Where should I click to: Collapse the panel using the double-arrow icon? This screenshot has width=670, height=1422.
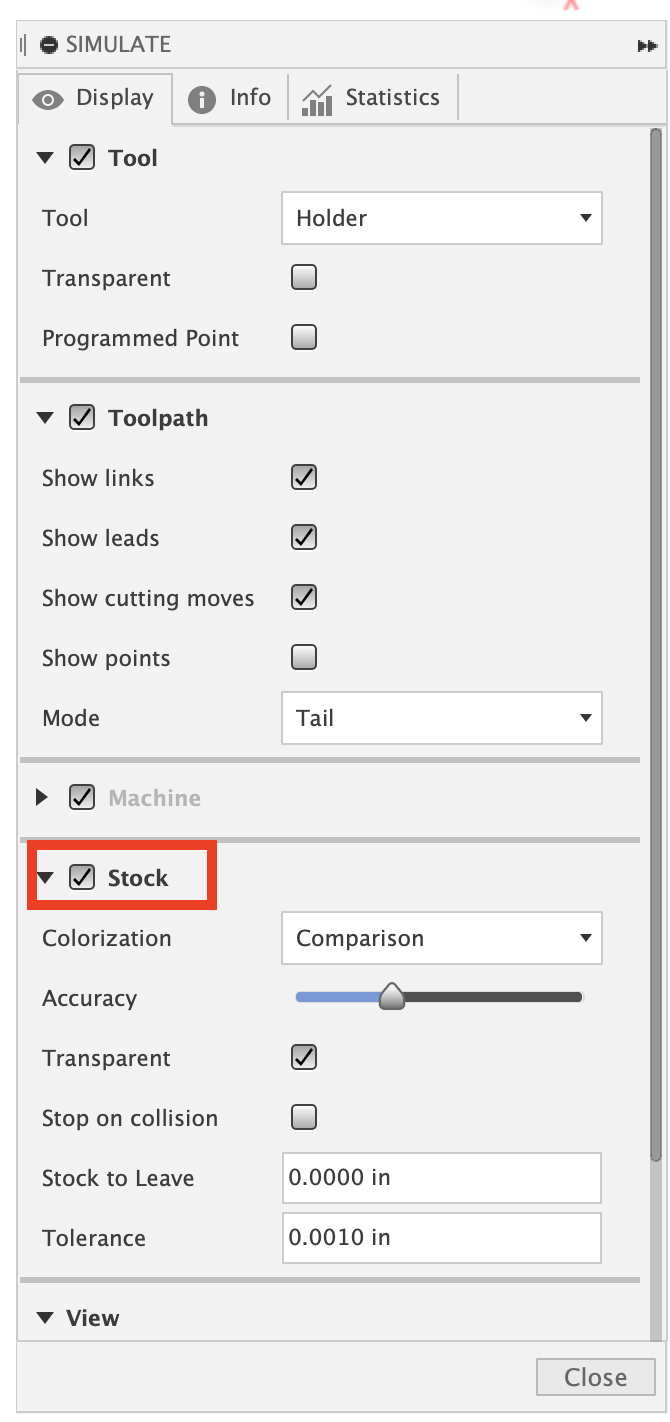point(648,44)
